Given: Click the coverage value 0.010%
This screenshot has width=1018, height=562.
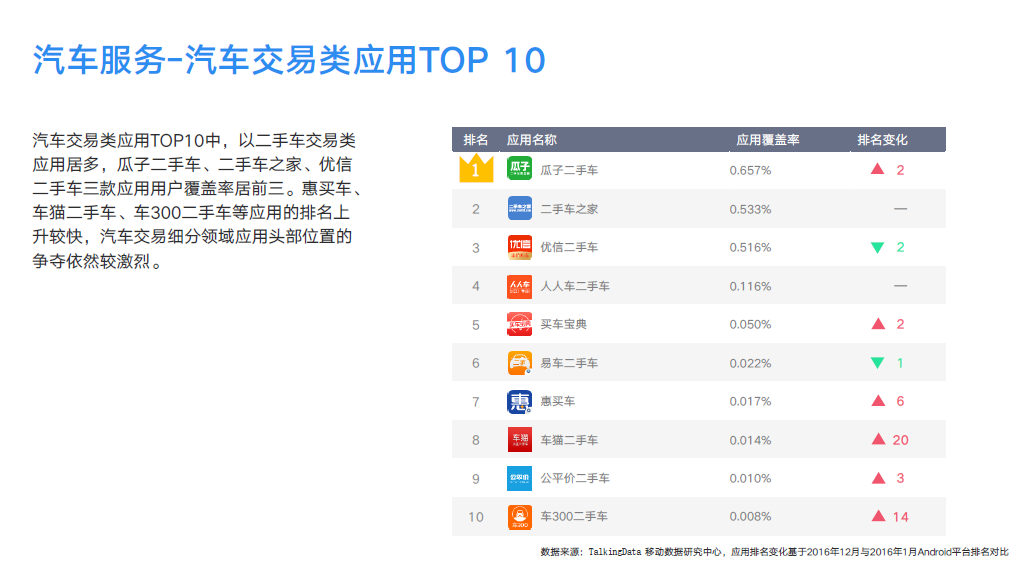Looking at the screenshot, I should 750,478.
